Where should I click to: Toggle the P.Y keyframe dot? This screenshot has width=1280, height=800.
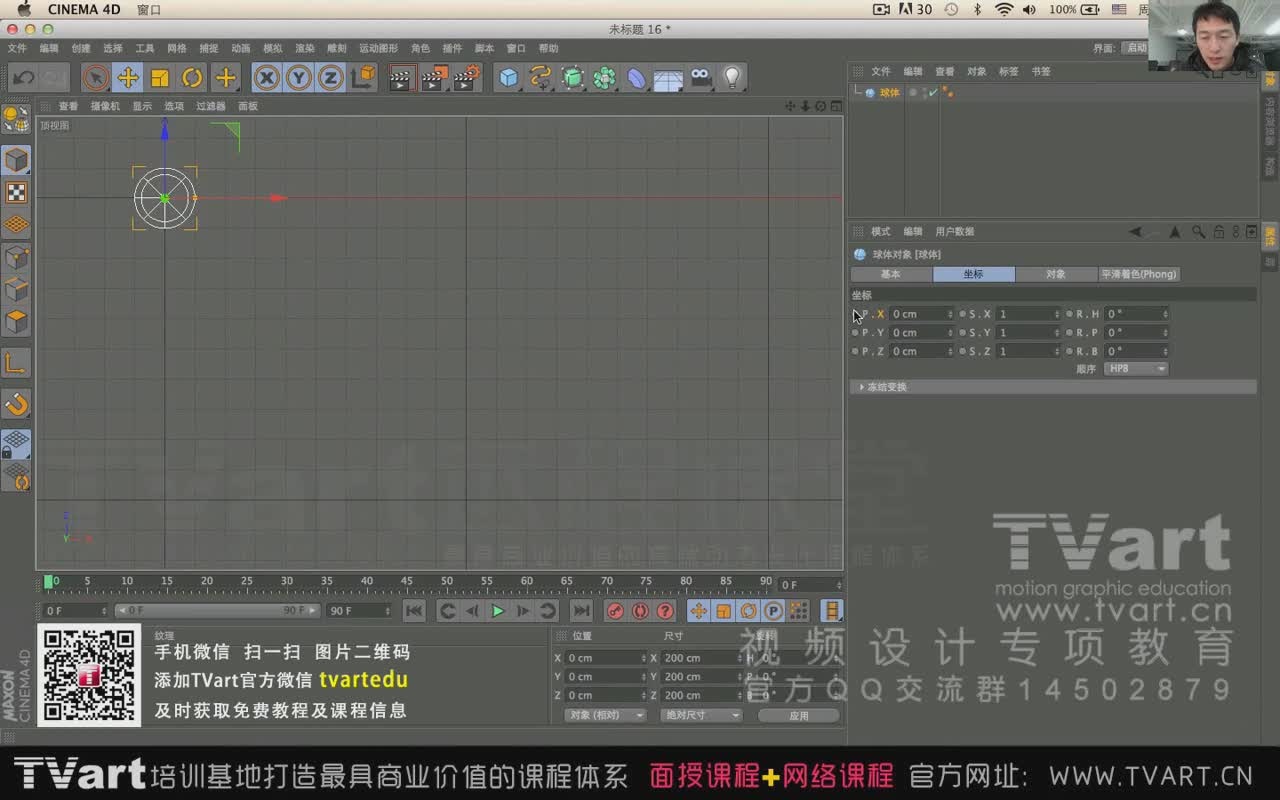(856, 332)
